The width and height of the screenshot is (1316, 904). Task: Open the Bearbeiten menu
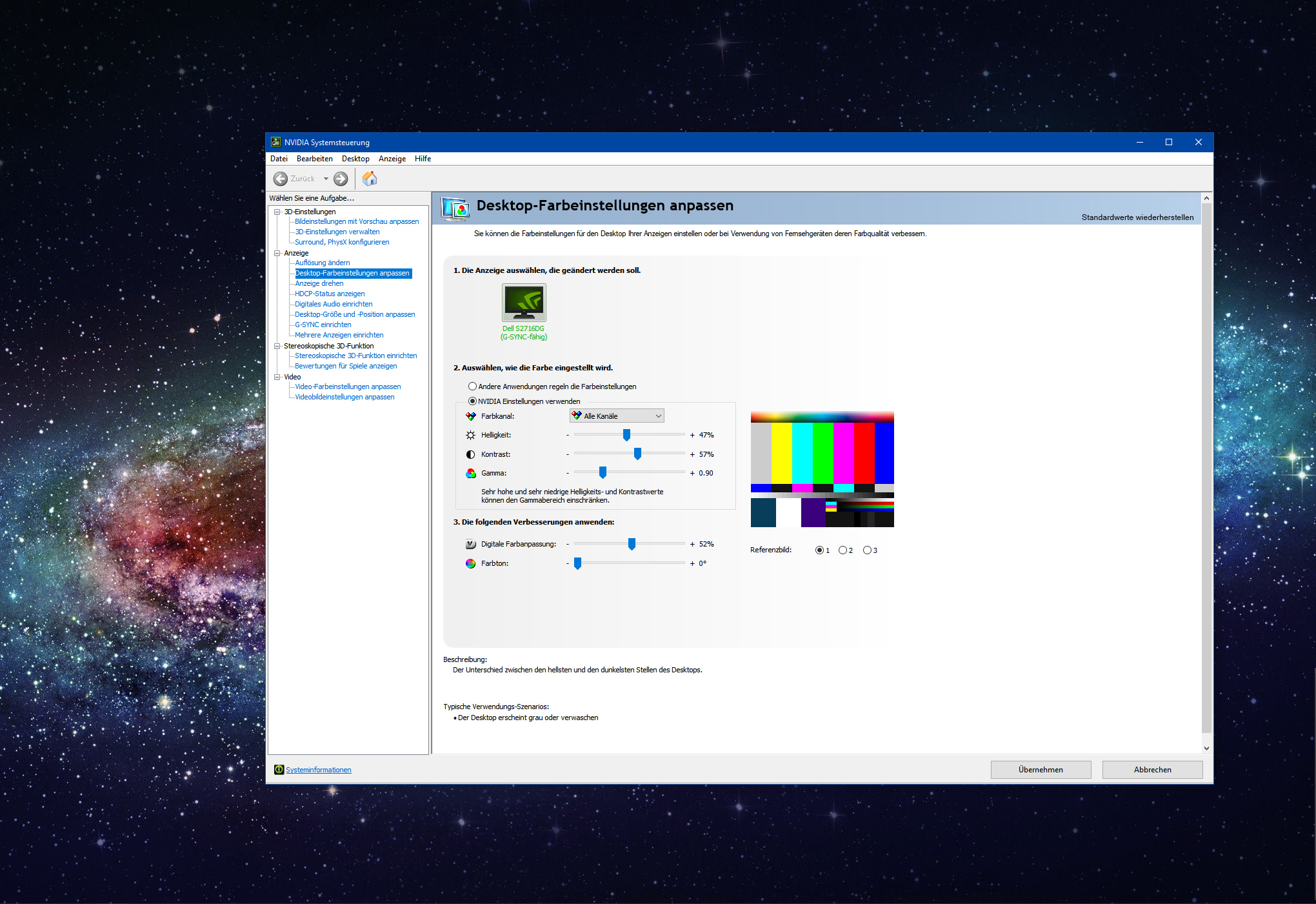coord(314,159)
